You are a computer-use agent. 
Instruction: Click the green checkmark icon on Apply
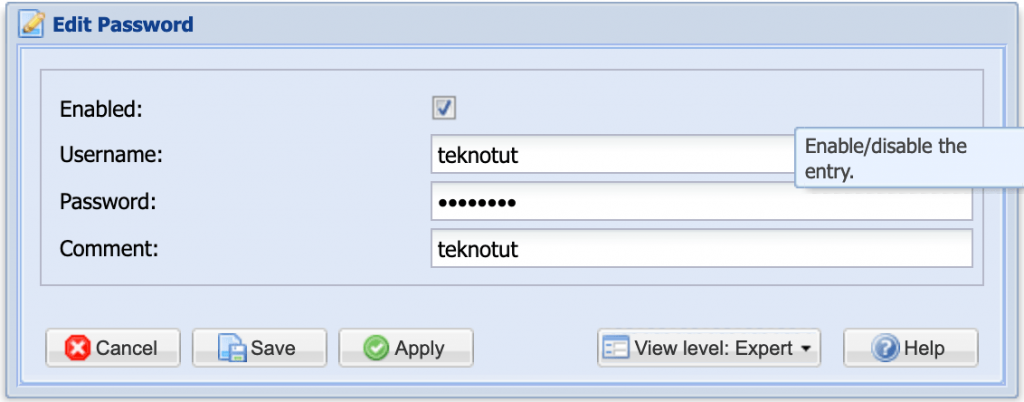tap(376, 348)
